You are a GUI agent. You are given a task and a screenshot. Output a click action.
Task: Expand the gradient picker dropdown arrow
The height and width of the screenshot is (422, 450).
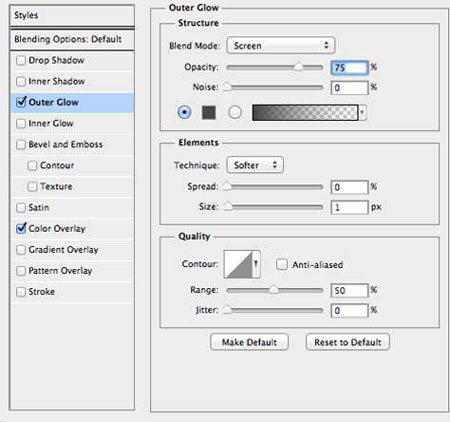click(362, 113)
